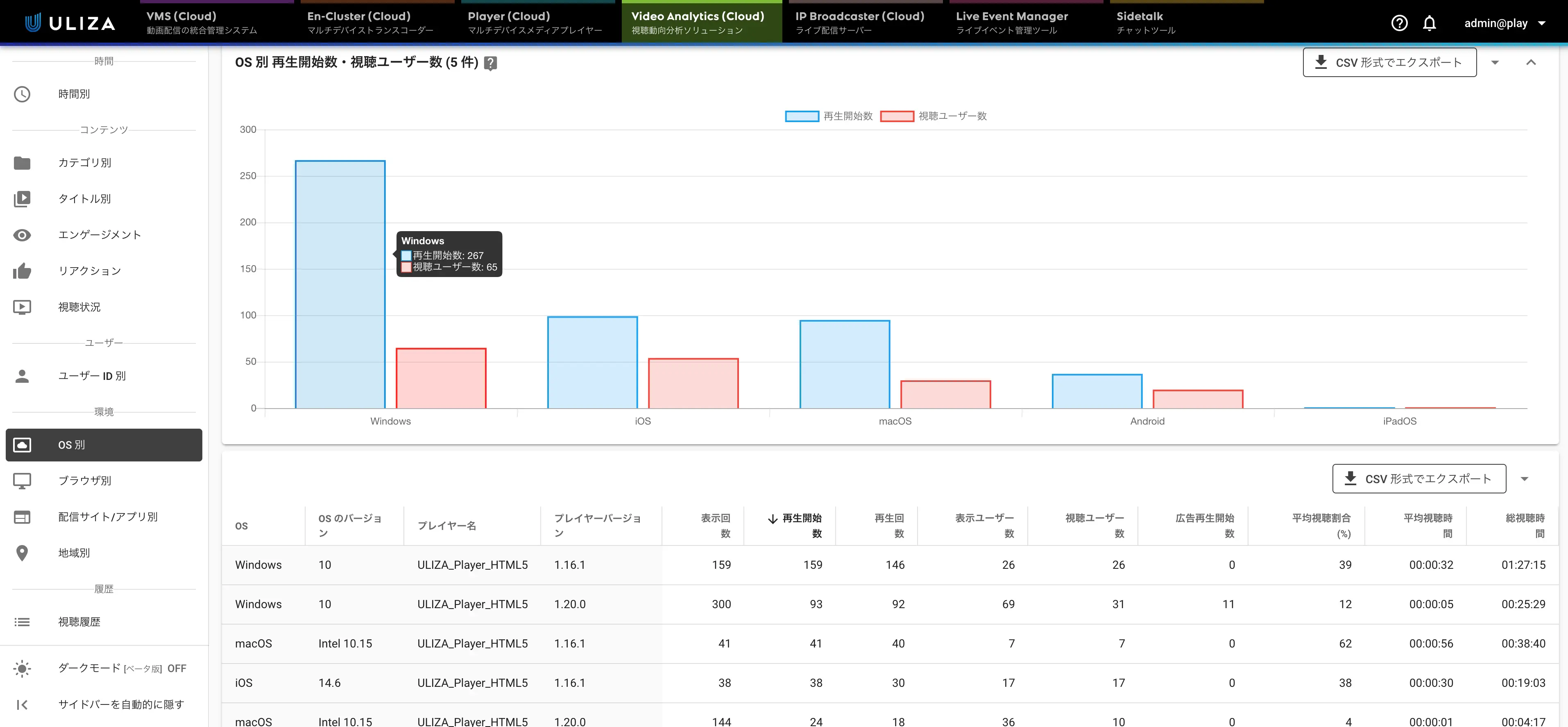Click the video library icon for タイトル別
This screenshot has height=727, width=1568.
(x=22, y=198)
